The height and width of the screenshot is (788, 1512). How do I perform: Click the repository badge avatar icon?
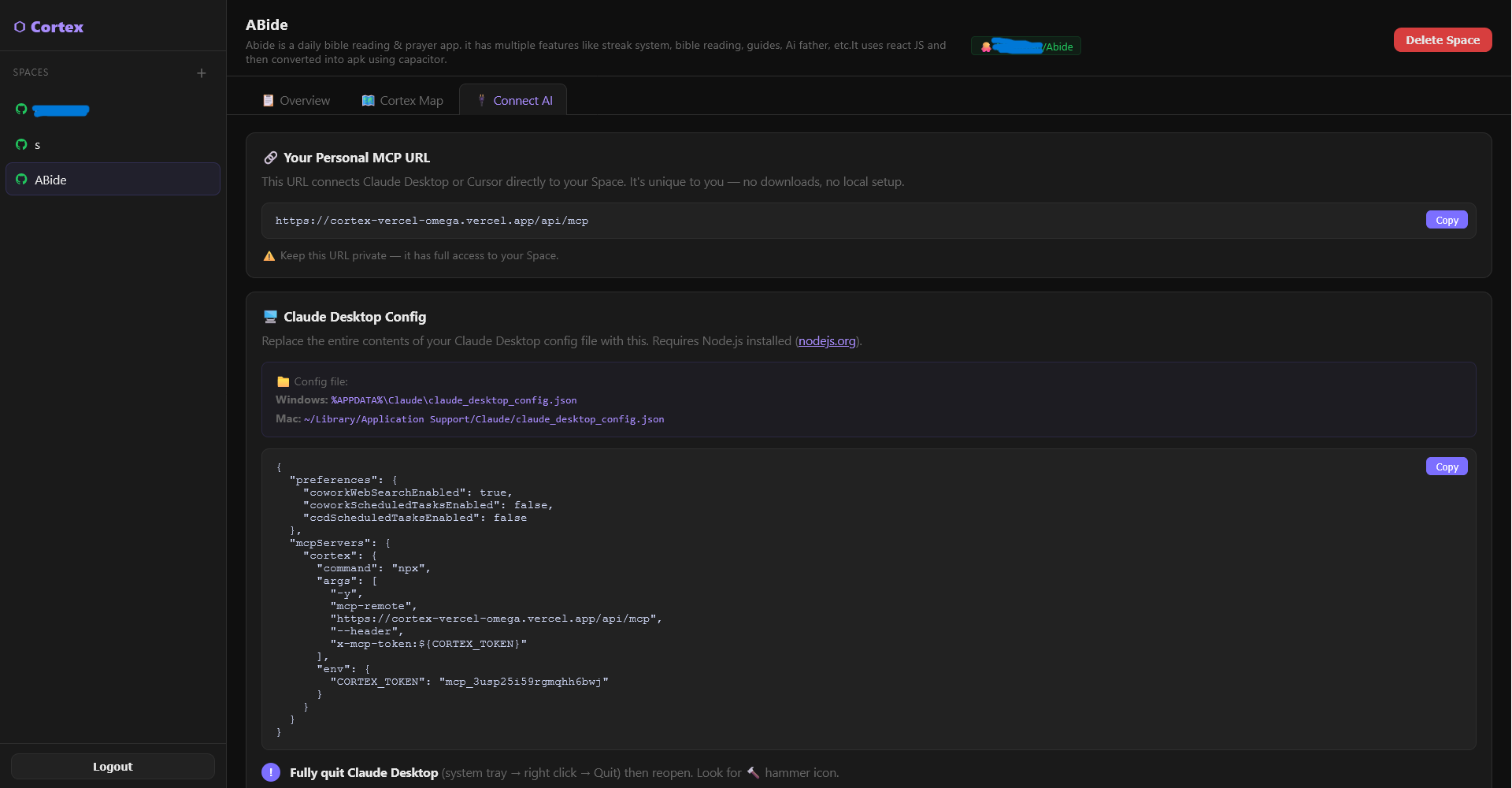pyautogui.click(x=986, y=46)
